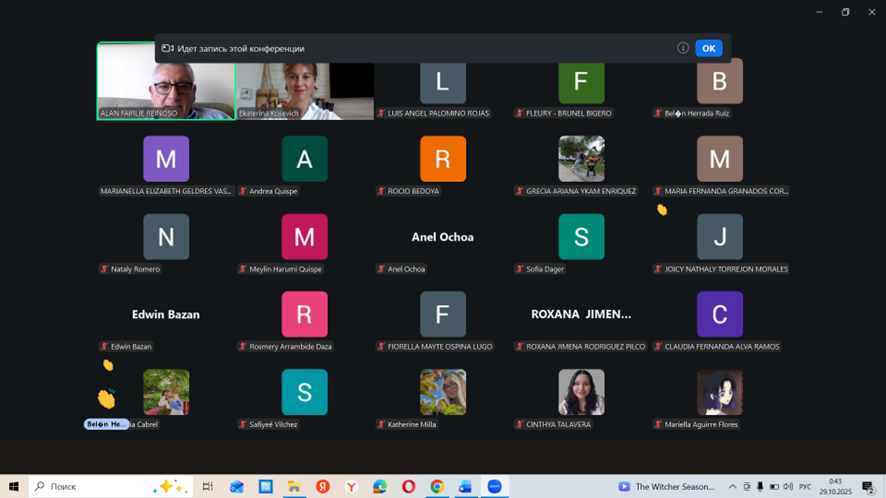Switch to Zoom app in the taskbar
The image size is (886, 498).
494,487
